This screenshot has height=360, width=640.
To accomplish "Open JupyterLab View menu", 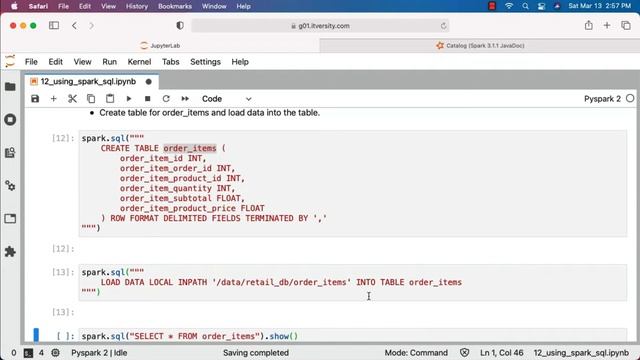I will pos(82,62).
